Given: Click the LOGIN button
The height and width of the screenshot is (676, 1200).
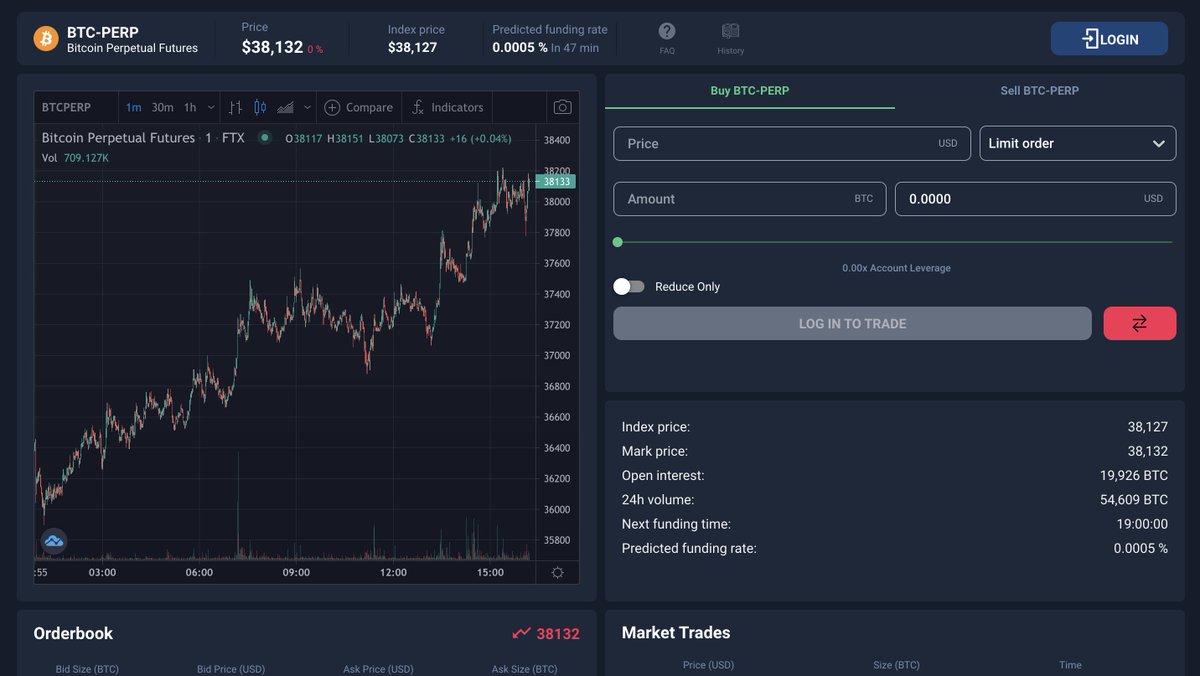Looking at the screenshot, I should pyautogui.click(x=1109, y=39).
